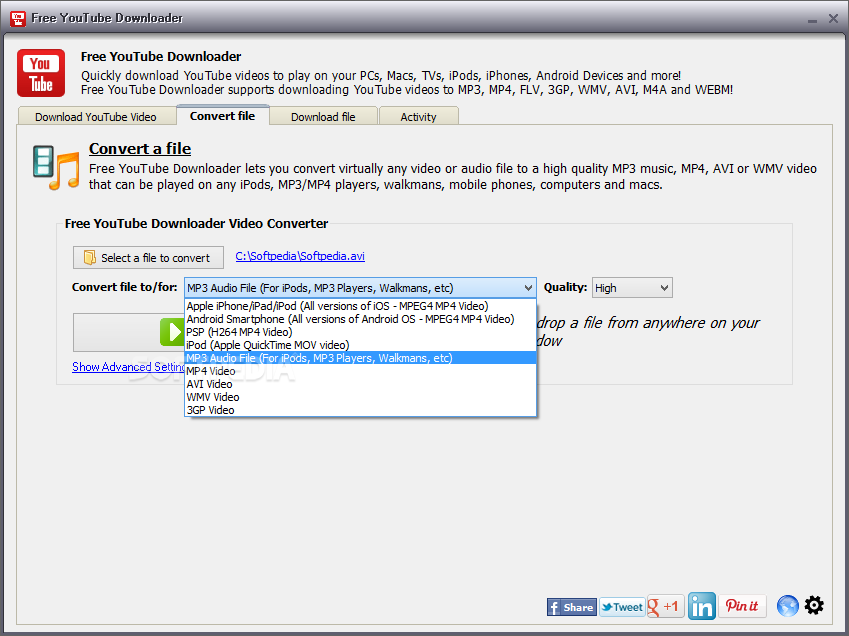Go to the Activity tab
This screenshot has height=636, width=849.
419,116
